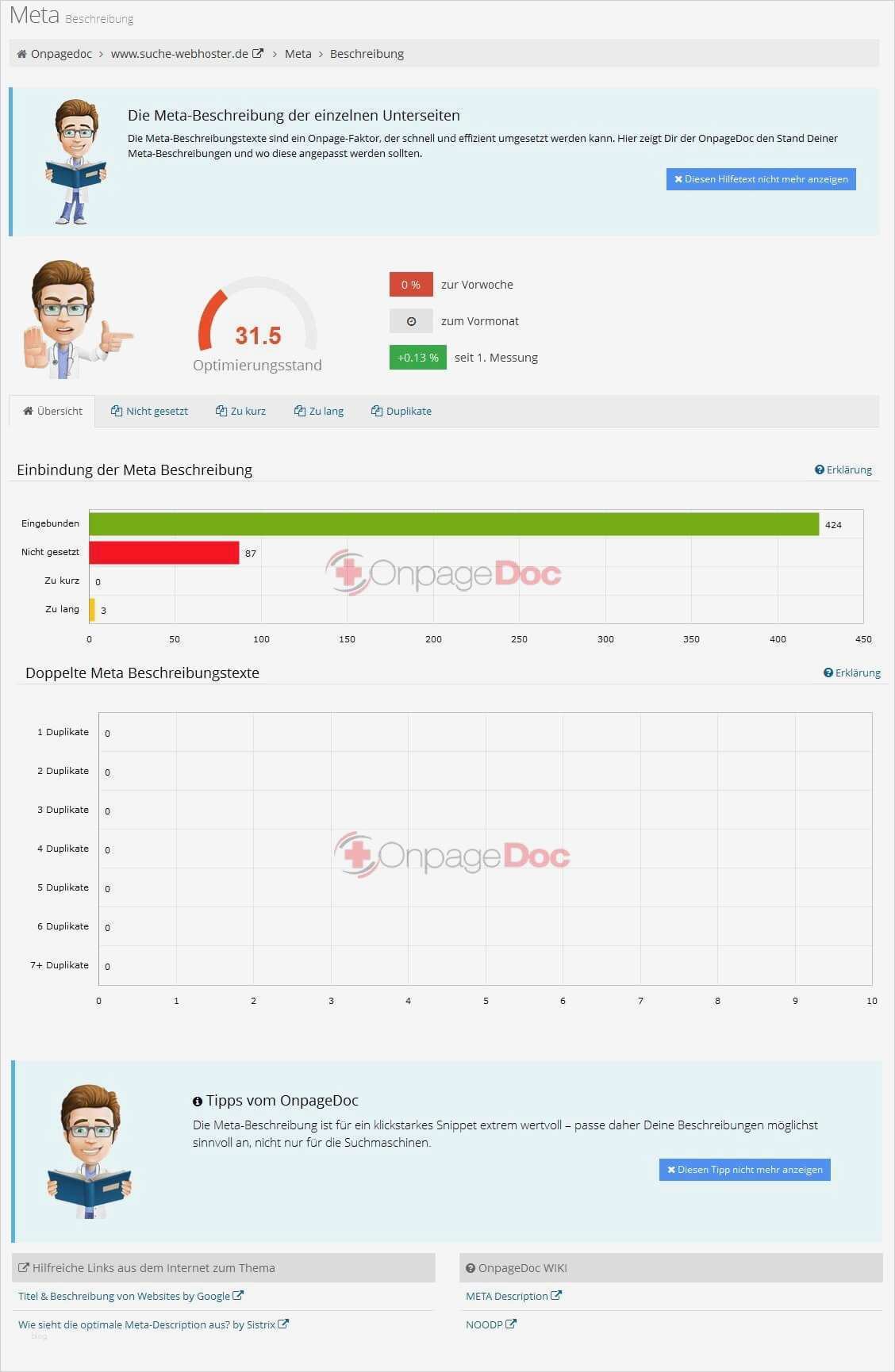Click the green '+0.13 %' badge

click(418, 358)
